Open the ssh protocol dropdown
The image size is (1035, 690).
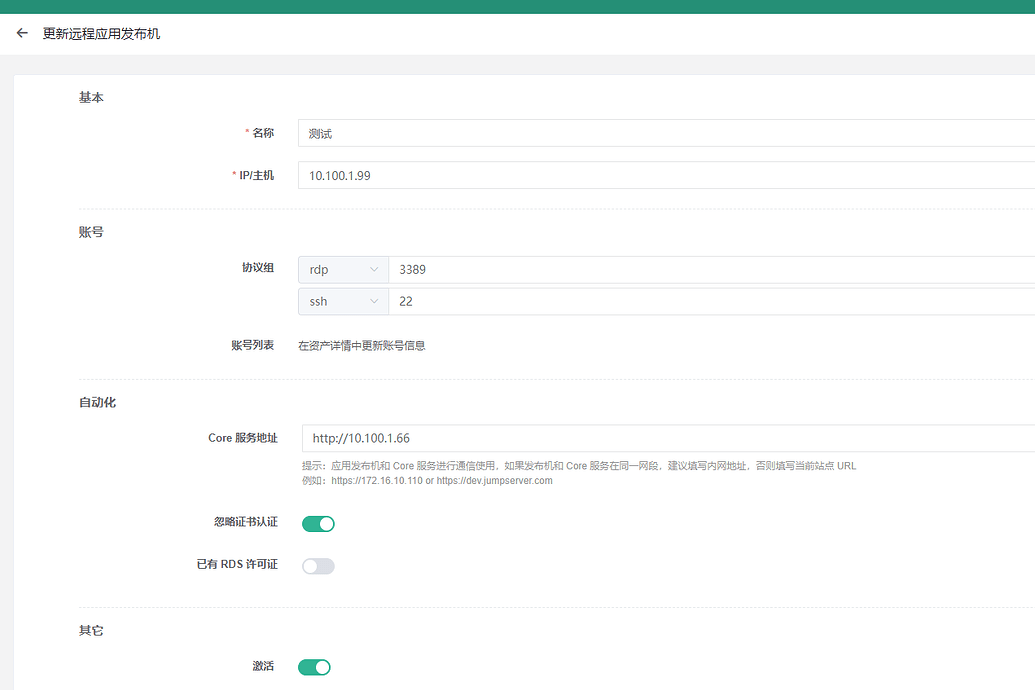click(x=343, y=301)
